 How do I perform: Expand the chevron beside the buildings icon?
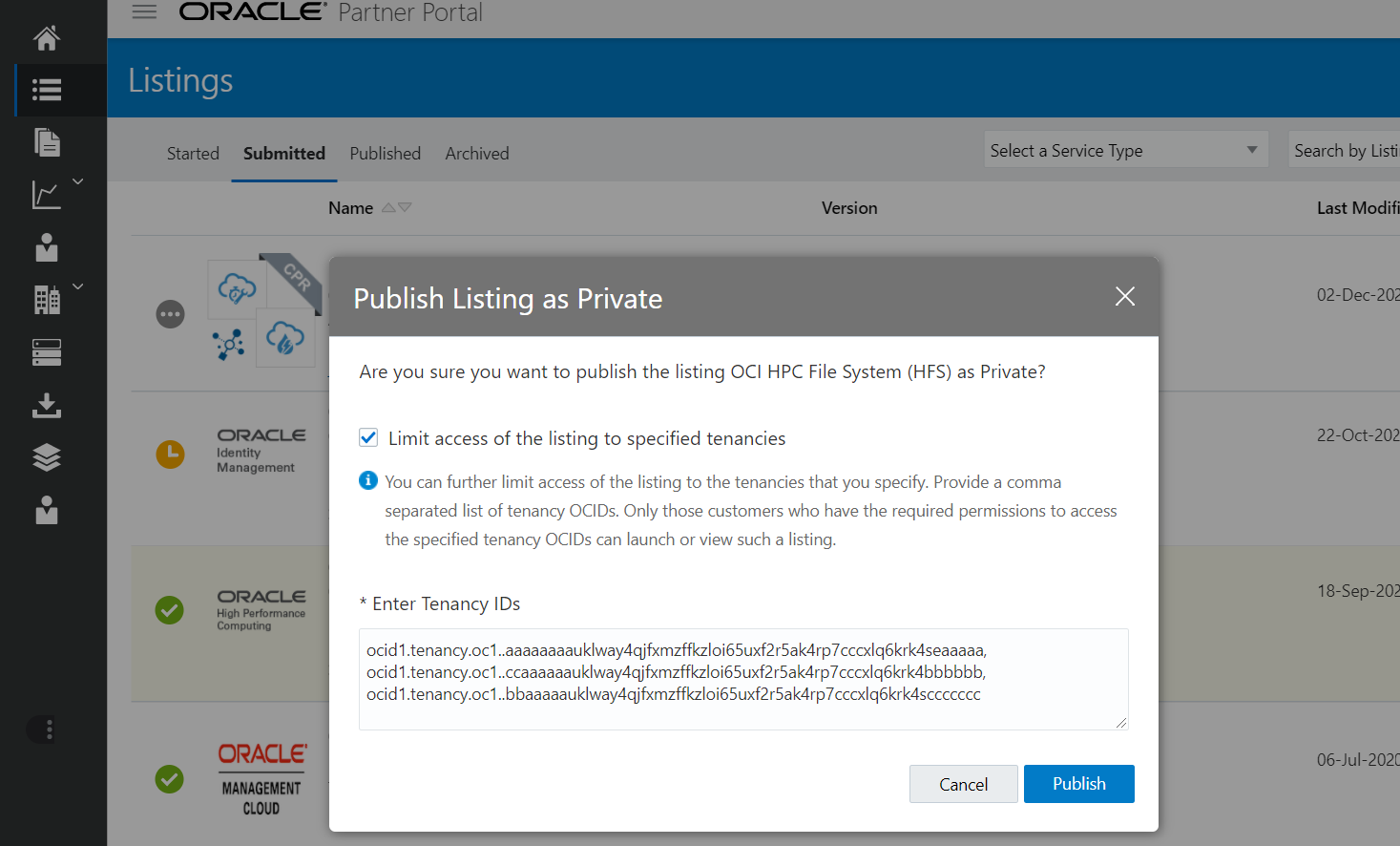[77, 286]
